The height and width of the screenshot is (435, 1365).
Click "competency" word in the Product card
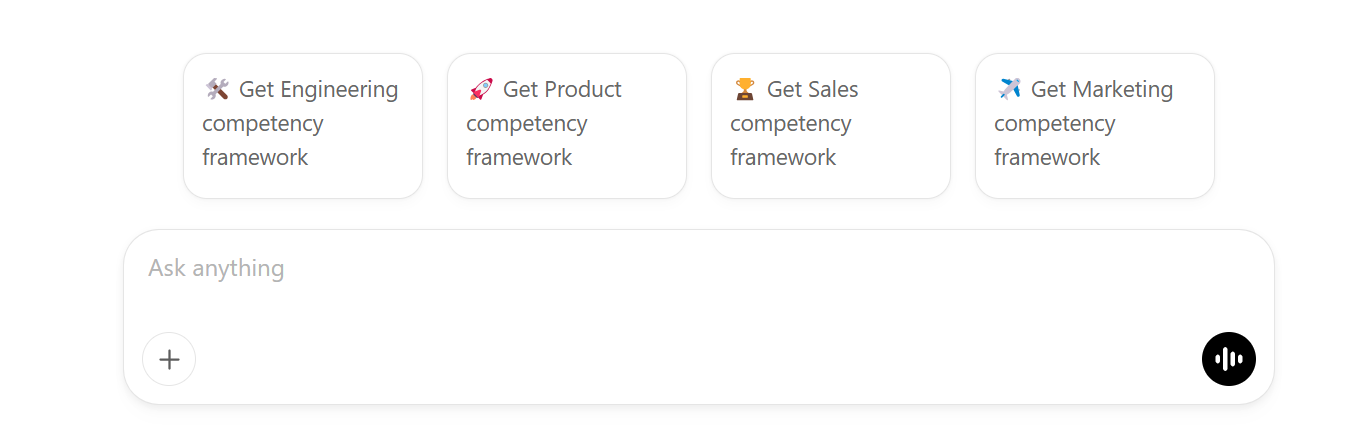click(x=526, y=124)
